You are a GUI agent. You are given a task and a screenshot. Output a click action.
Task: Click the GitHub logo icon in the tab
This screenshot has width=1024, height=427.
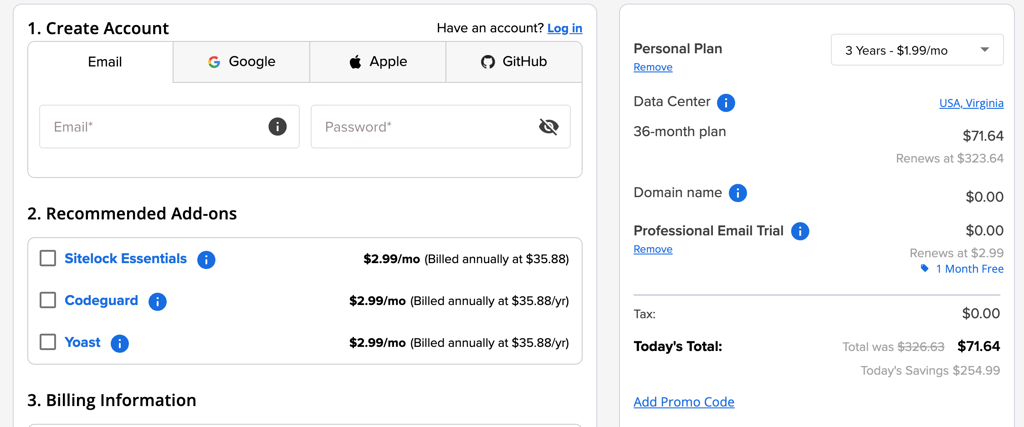click(x=488, y=62)
